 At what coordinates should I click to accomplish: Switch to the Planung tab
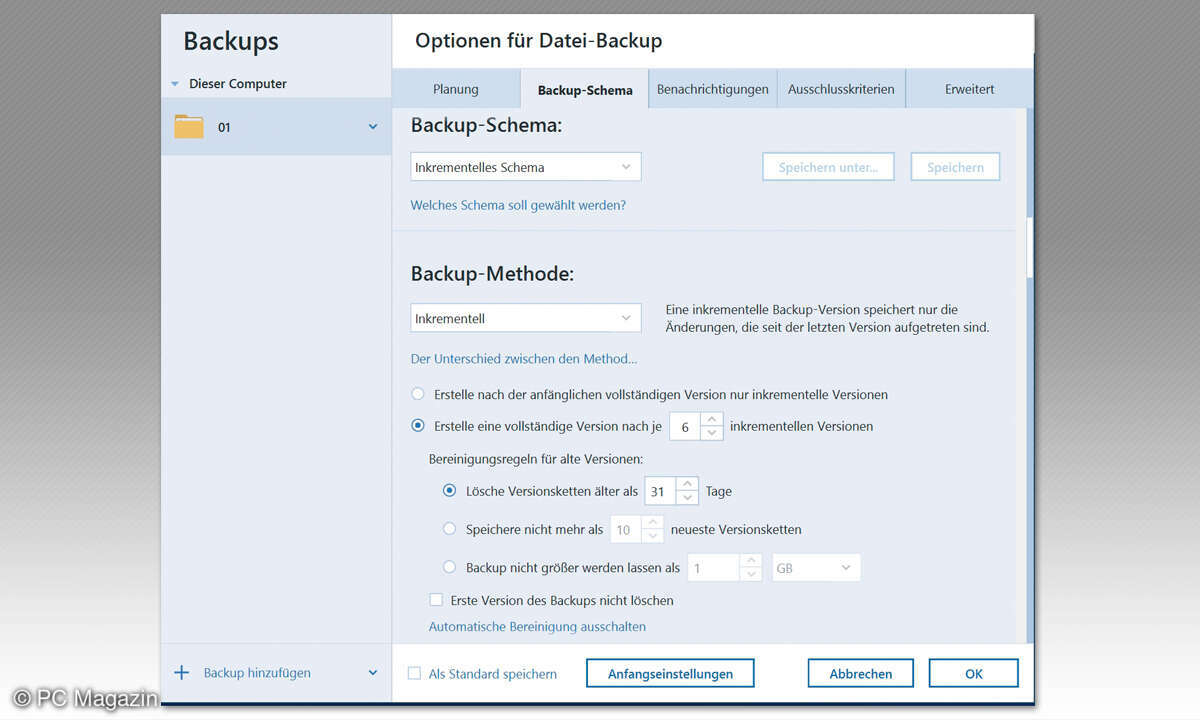point(456,89)
